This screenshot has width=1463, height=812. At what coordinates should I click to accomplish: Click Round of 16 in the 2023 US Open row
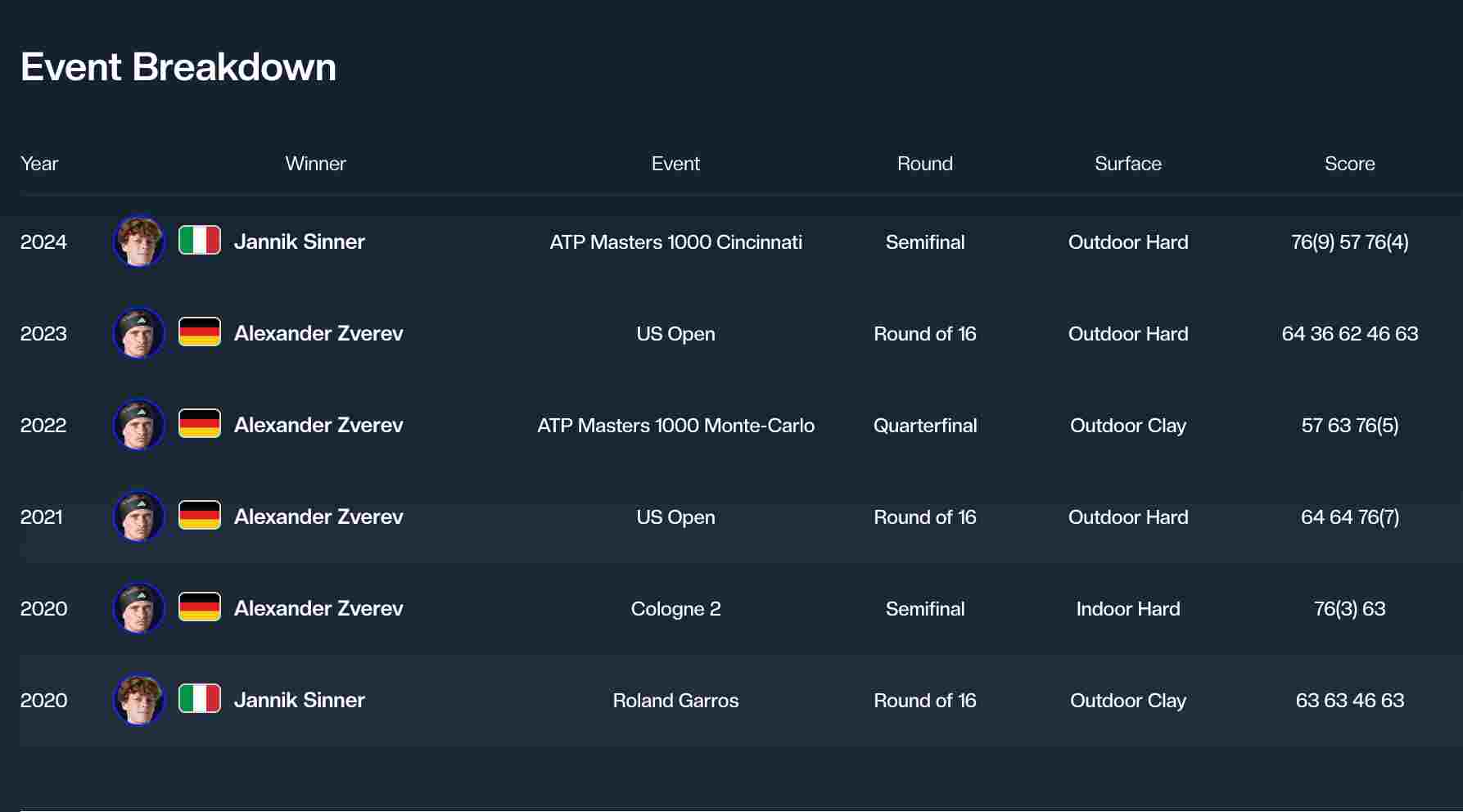click(x=925, y=334)
